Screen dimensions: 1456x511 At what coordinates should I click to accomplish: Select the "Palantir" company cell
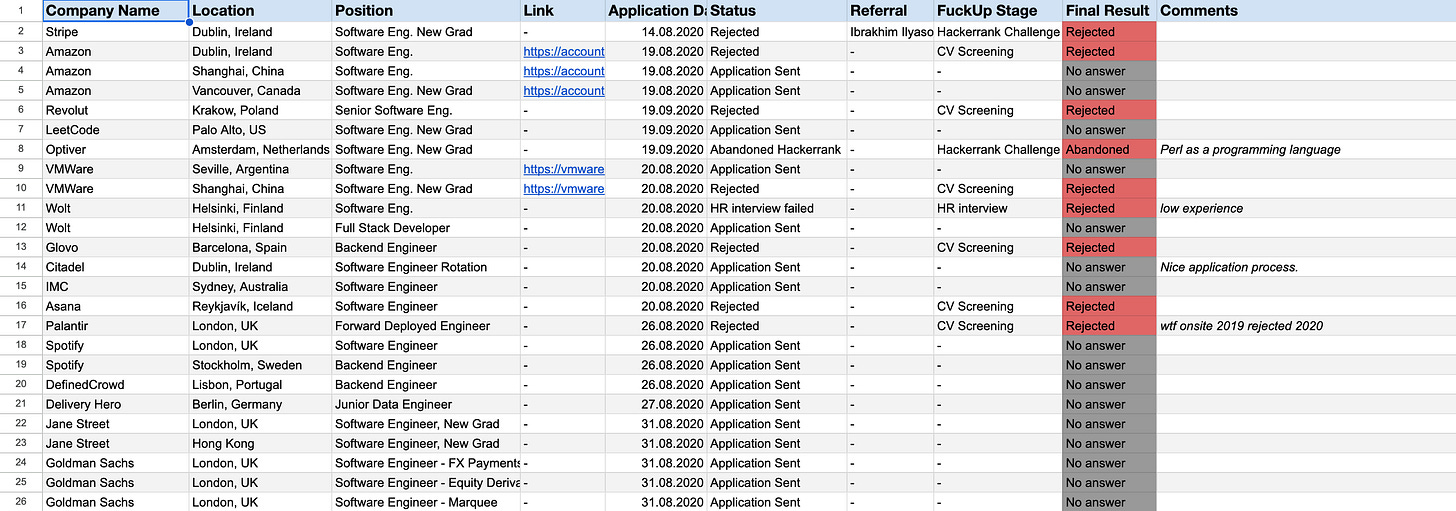(x=115, y=326)
